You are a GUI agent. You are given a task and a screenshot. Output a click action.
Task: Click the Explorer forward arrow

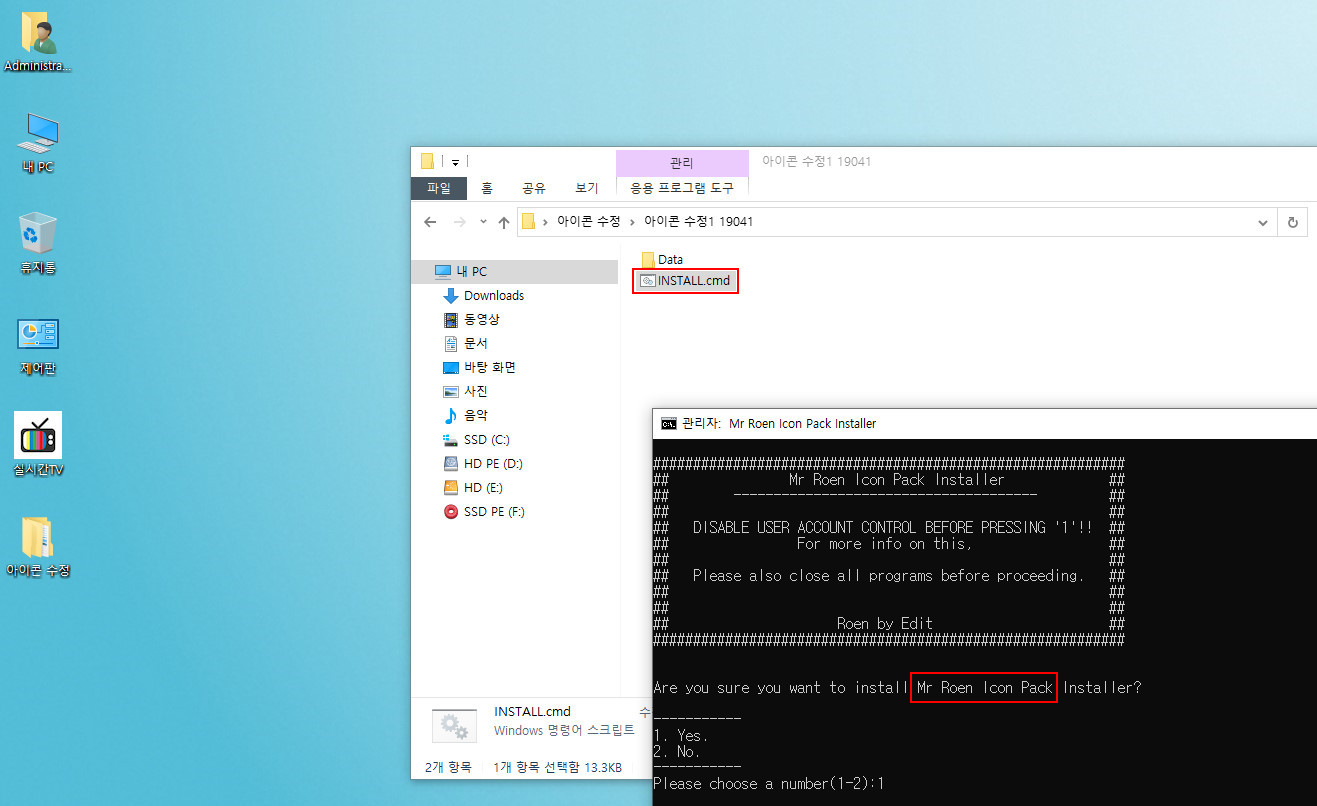[459, 222]
